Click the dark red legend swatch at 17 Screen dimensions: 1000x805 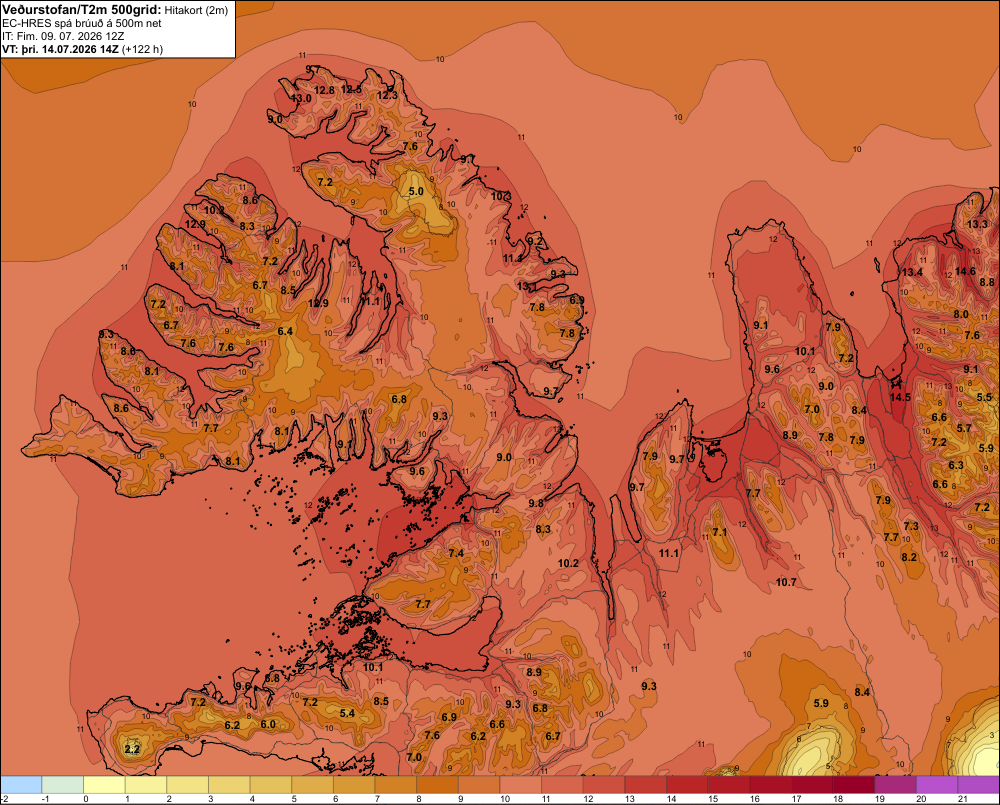tap(812, 784)
